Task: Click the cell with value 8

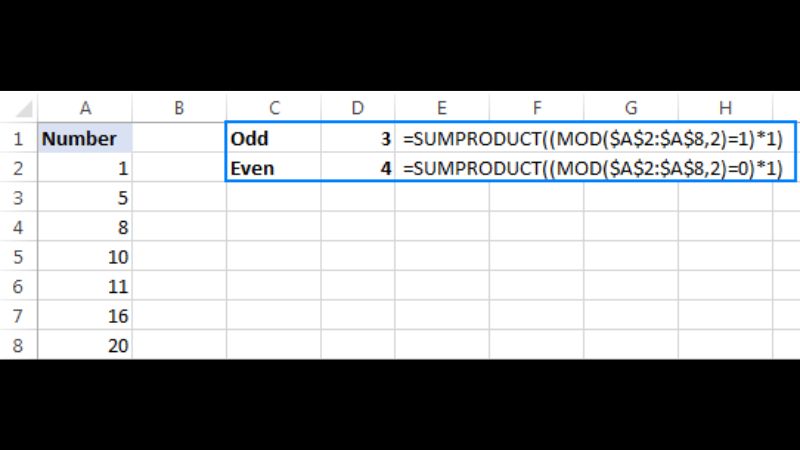Action: click(85, 228)
